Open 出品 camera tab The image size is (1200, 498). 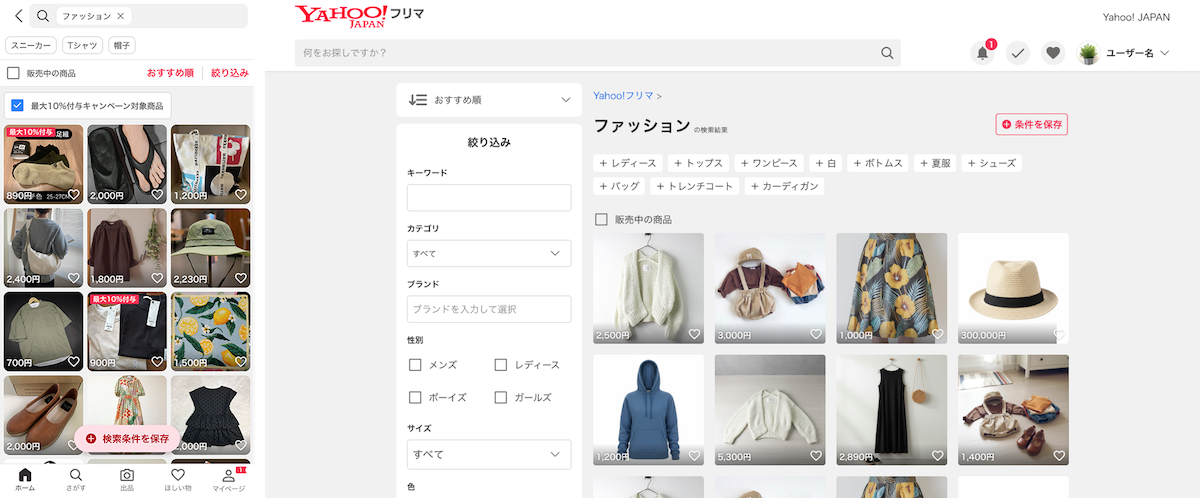point(127,480)
